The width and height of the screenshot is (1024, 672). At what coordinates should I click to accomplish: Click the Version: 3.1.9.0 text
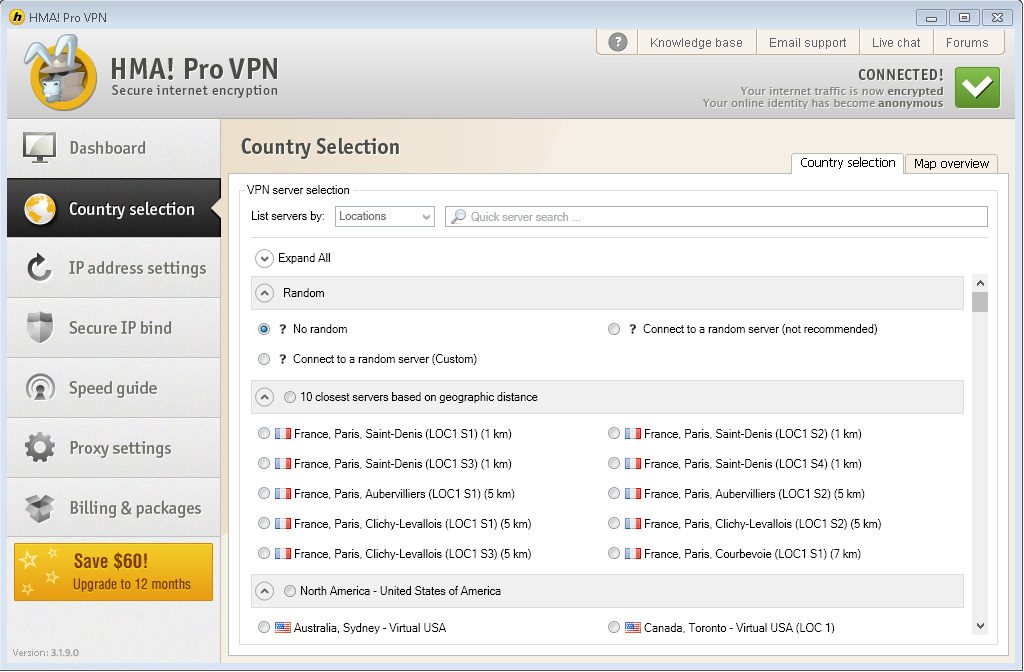point(46,652)
